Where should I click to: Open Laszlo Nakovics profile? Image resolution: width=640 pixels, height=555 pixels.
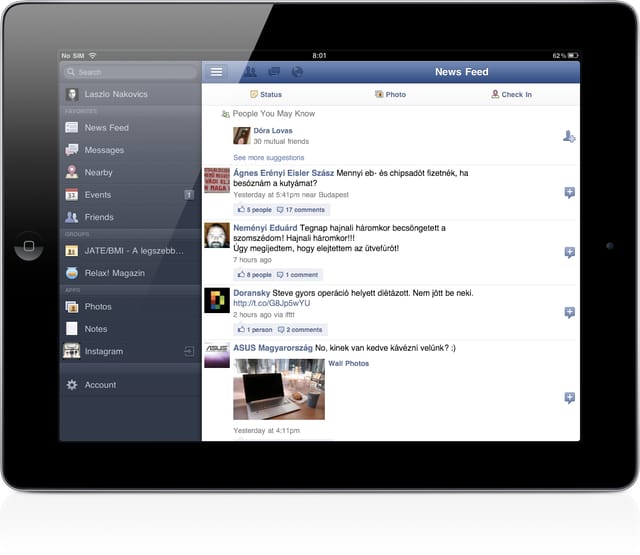click(x=131, y=94)
